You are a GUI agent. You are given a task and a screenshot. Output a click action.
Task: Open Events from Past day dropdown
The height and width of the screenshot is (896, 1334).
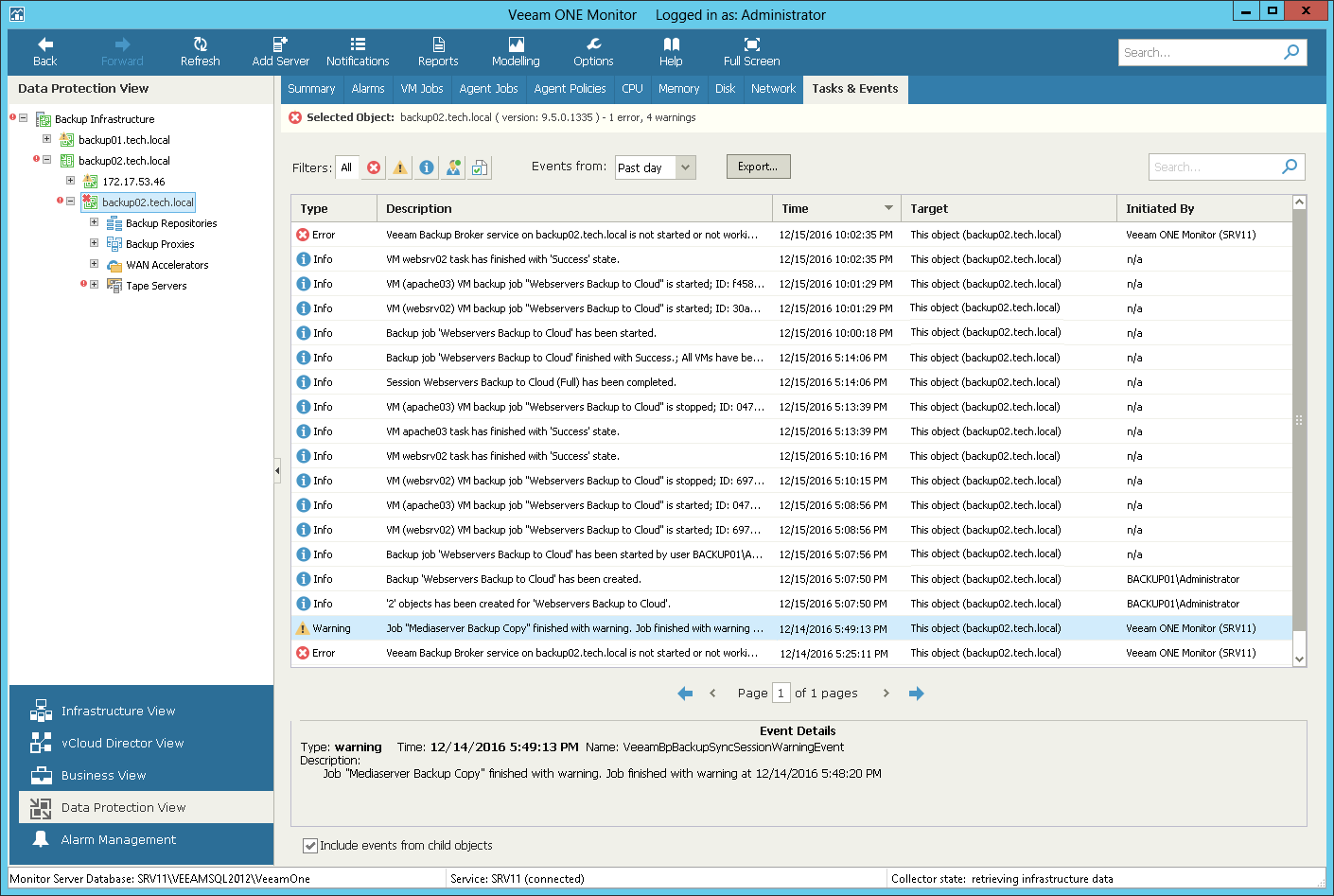click(x=686, y=167)
